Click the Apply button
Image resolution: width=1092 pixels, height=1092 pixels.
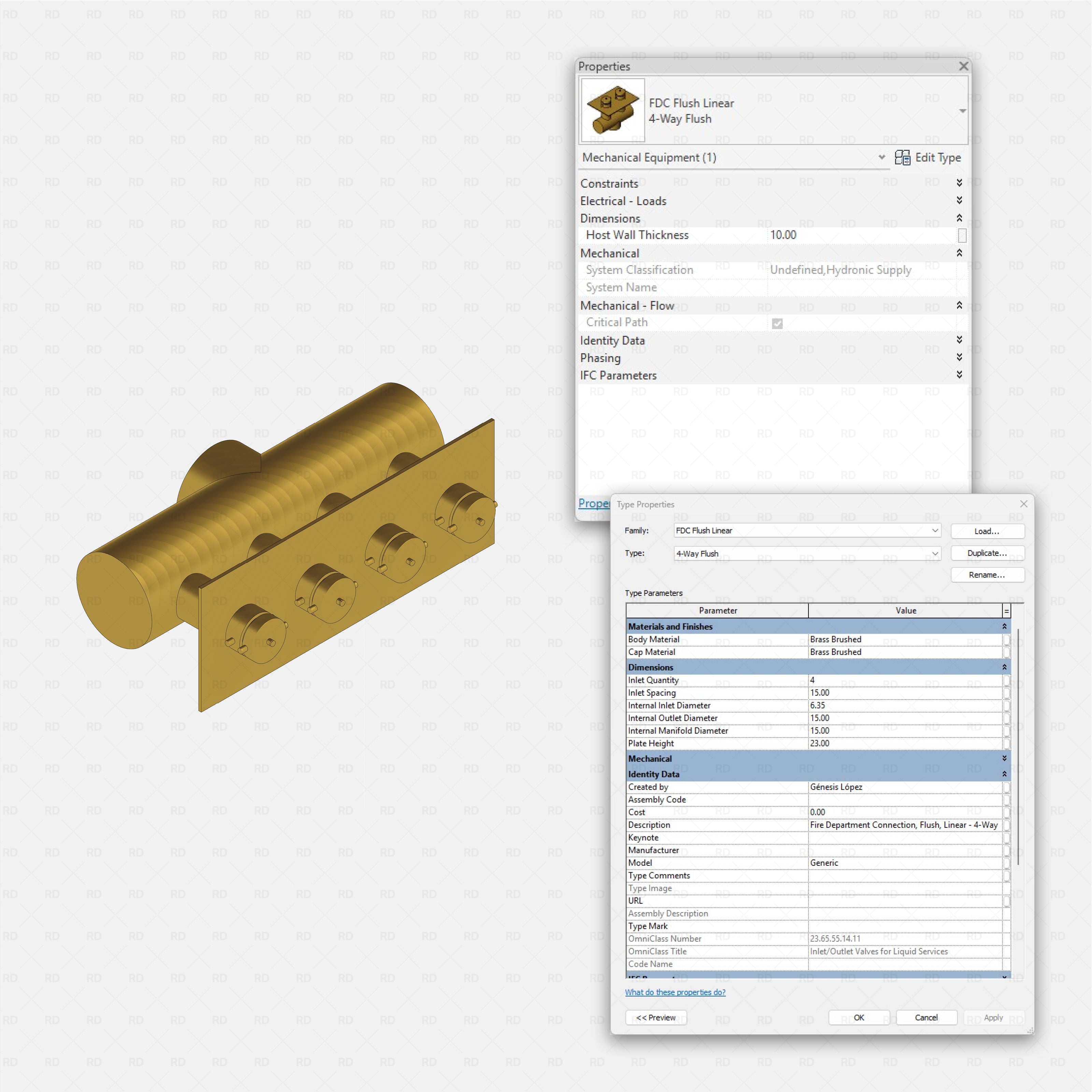click(x=993, y=1017)
